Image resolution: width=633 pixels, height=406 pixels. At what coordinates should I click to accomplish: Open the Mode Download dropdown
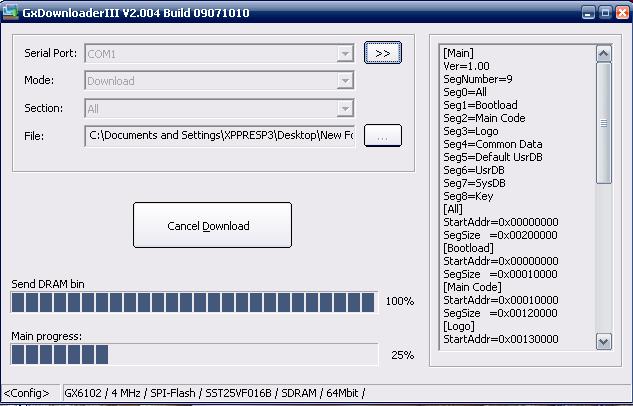pos(345,81)
